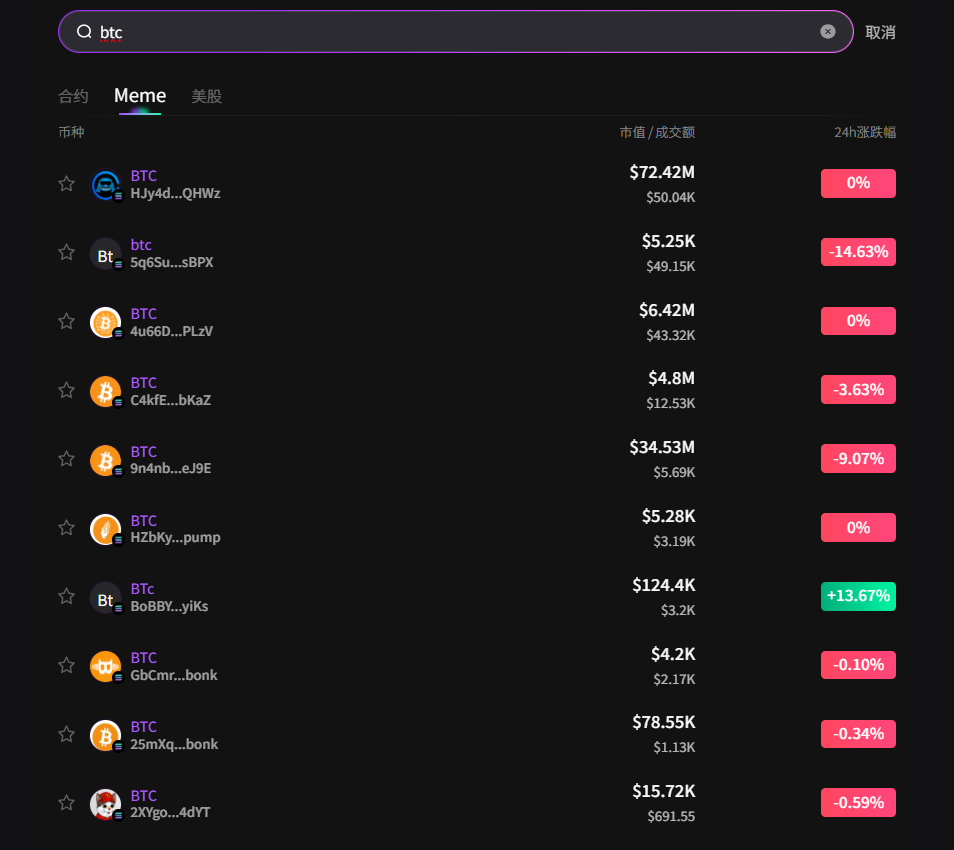
Task: Focus the btc search input field
Action: 456,32
